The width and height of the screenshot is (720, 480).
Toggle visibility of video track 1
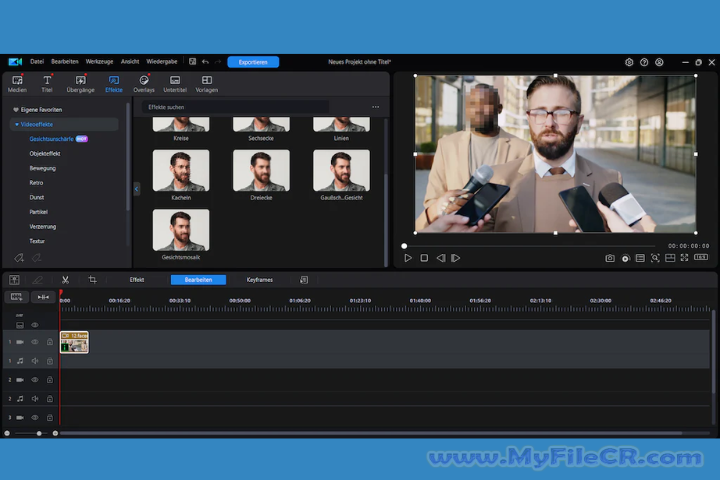click(34, 342)
